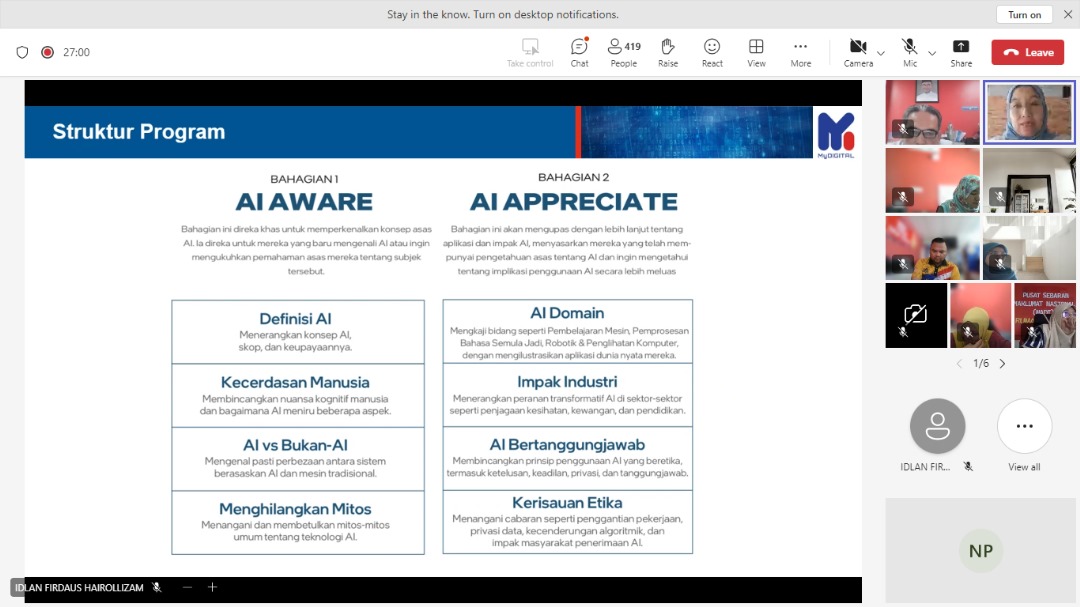Turn on the camera

857,52
